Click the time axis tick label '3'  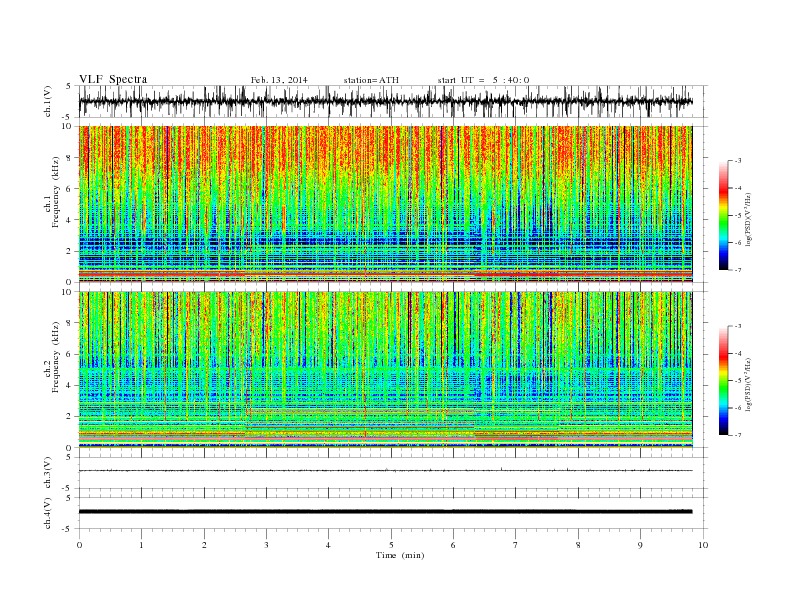point(266,545)
